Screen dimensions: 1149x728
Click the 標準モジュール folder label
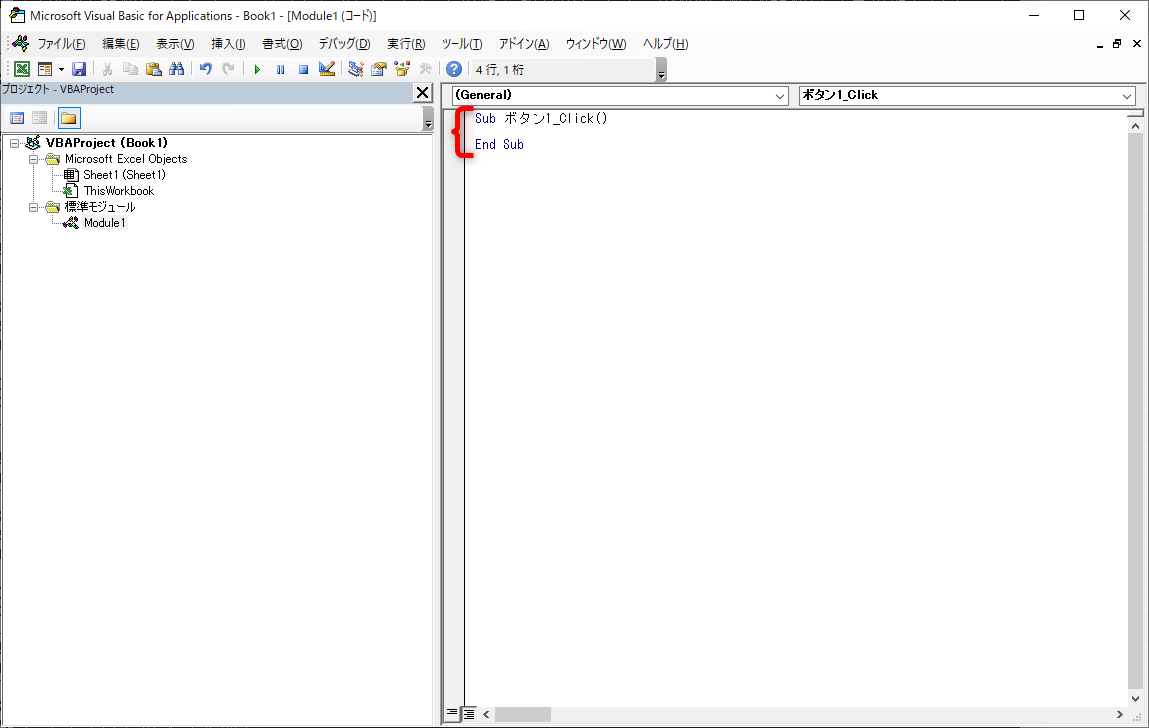click(x=100, y=207)
